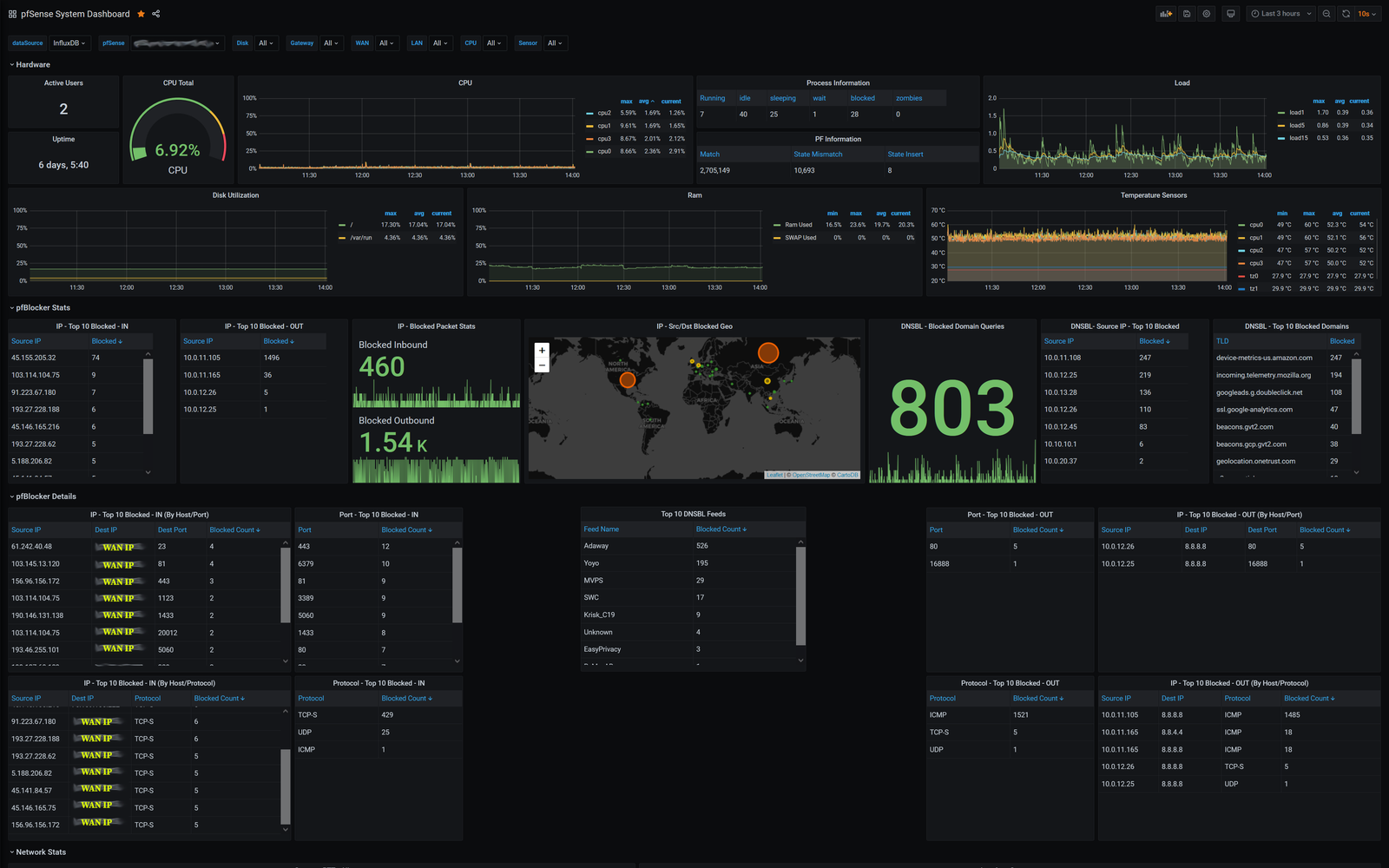Open the Top 10 DNSBL Feeds panel menu

point(693,514)
